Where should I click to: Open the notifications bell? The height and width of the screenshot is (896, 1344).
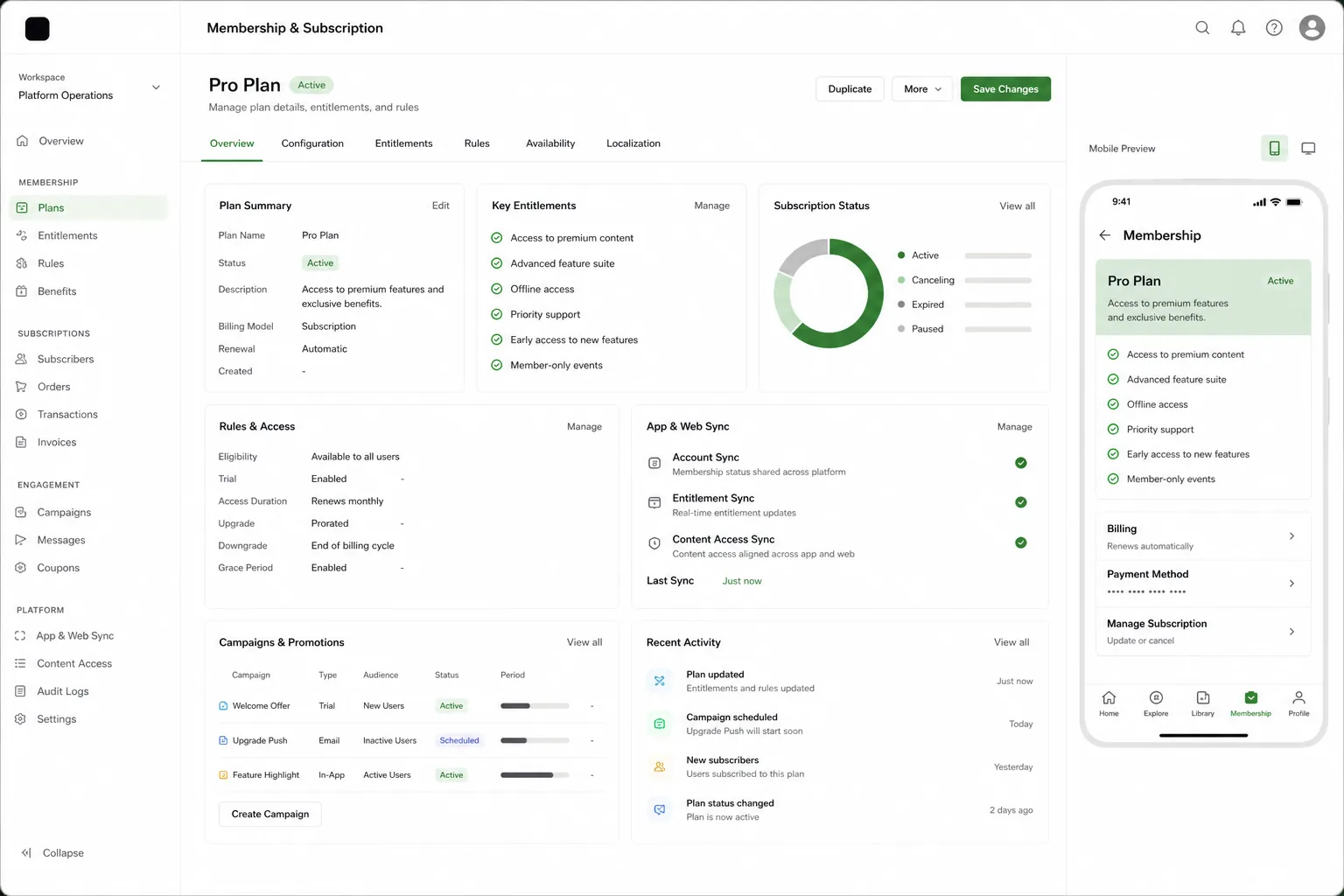point(1238,28)
